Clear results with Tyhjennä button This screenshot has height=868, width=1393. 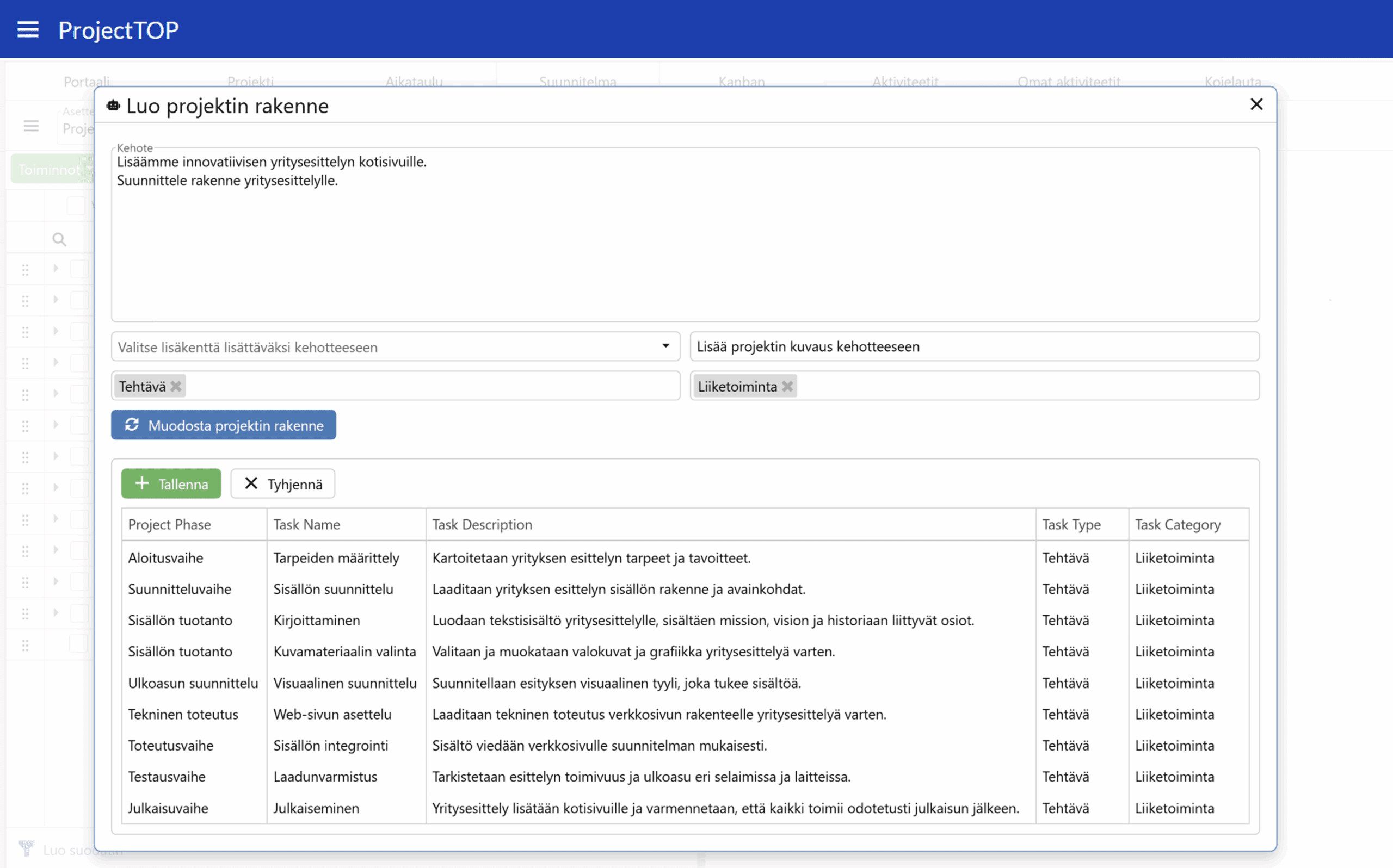[x=282, y=484]
